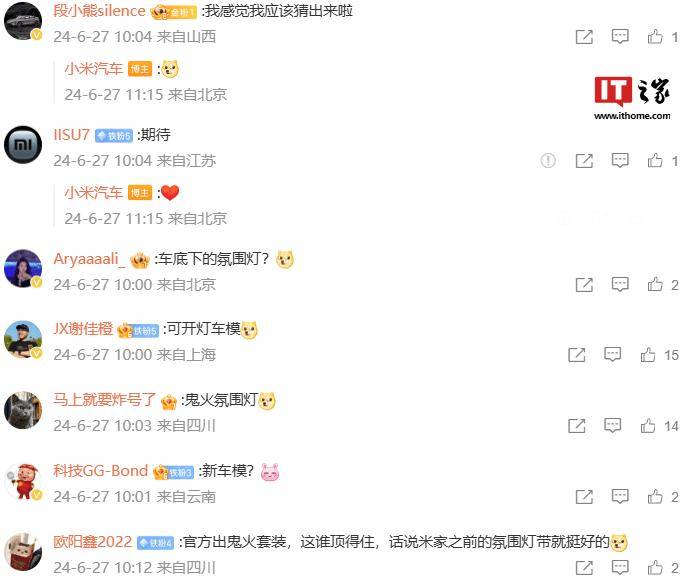This screenshot has width=685, height=583.
Task: Like 欧阳鑫2022's comment about 鬼火套装
Action: point(654,567)
